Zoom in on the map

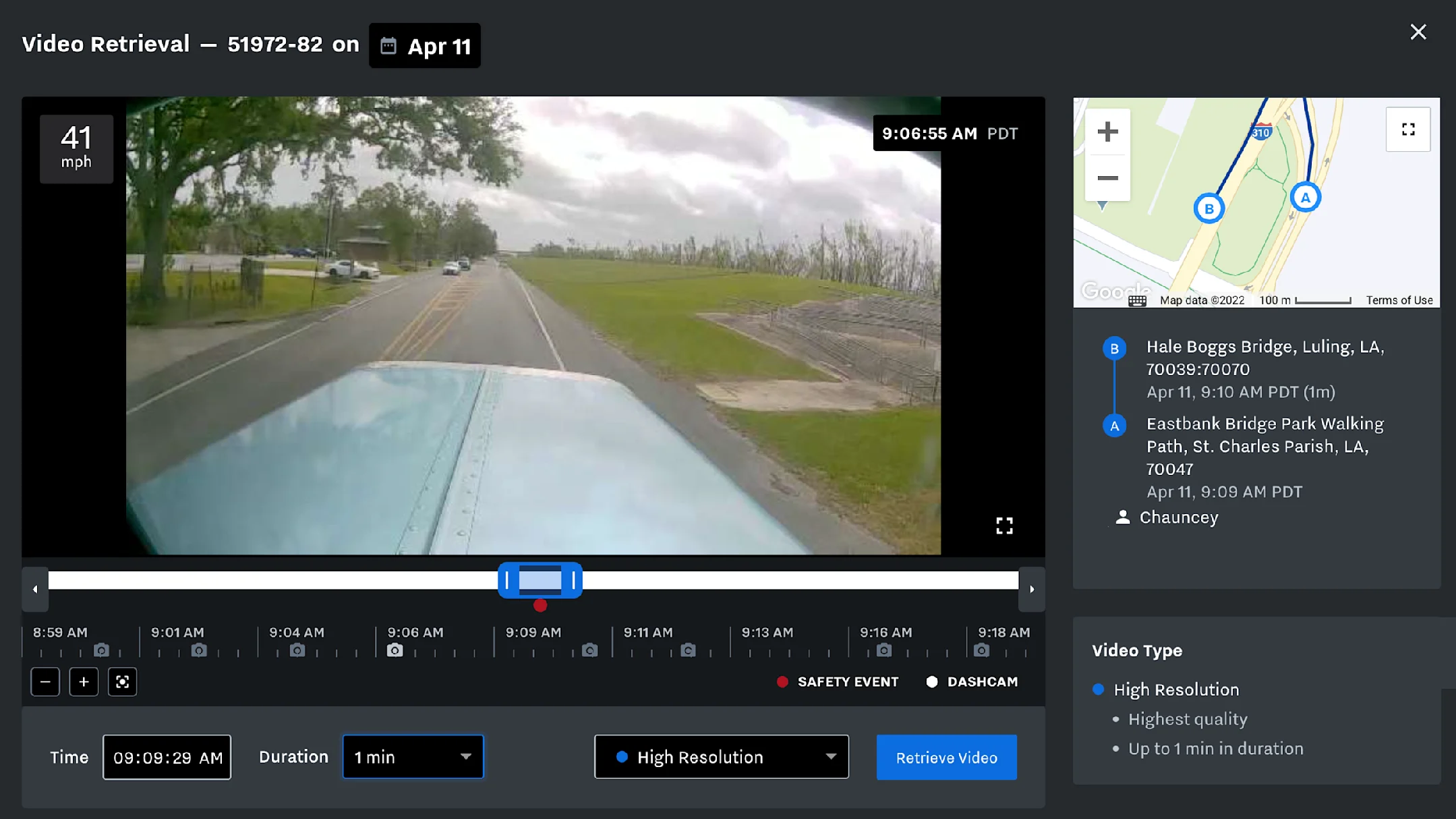tap(1107, 132)
